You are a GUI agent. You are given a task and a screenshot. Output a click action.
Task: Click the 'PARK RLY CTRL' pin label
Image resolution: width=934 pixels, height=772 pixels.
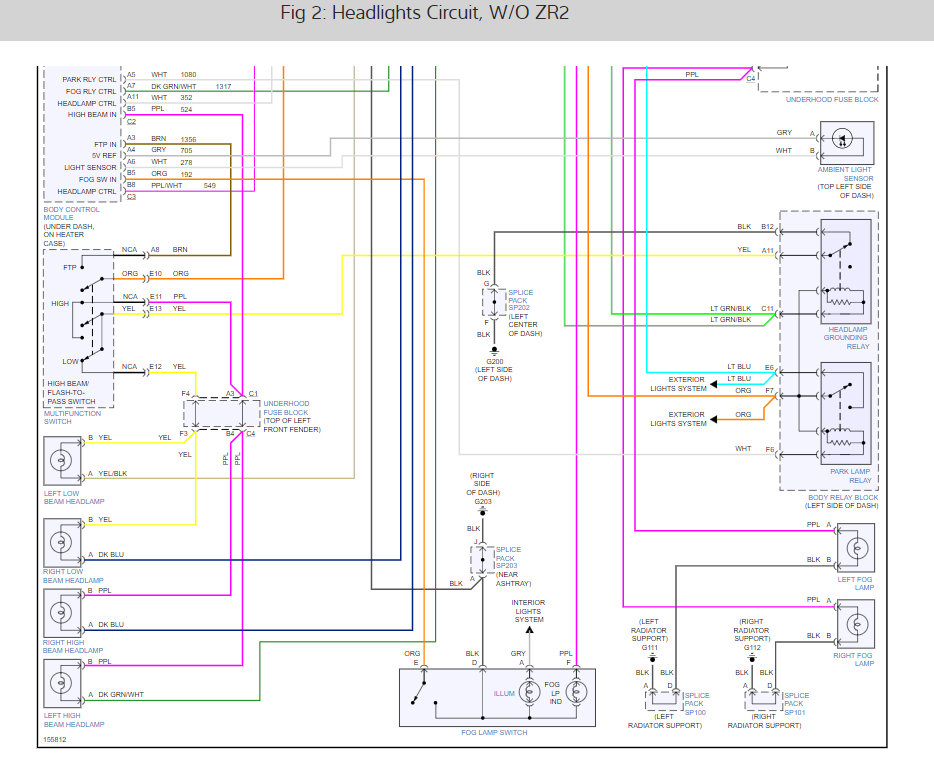89,79
